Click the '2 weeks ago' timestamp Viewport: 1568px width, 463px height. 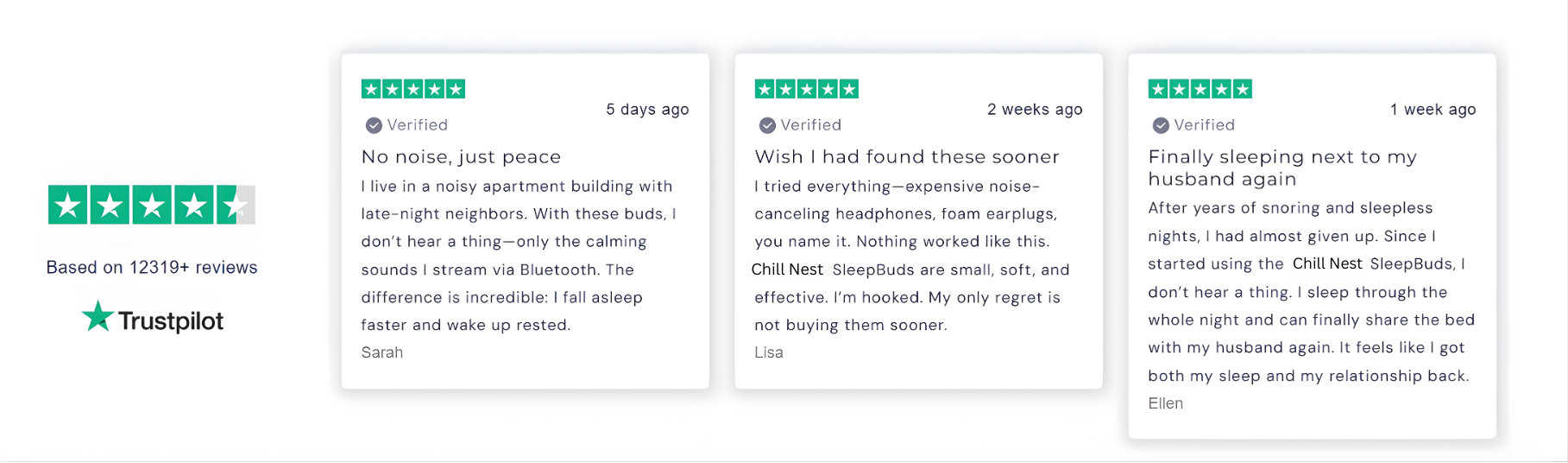click(x=1035, y=110)
